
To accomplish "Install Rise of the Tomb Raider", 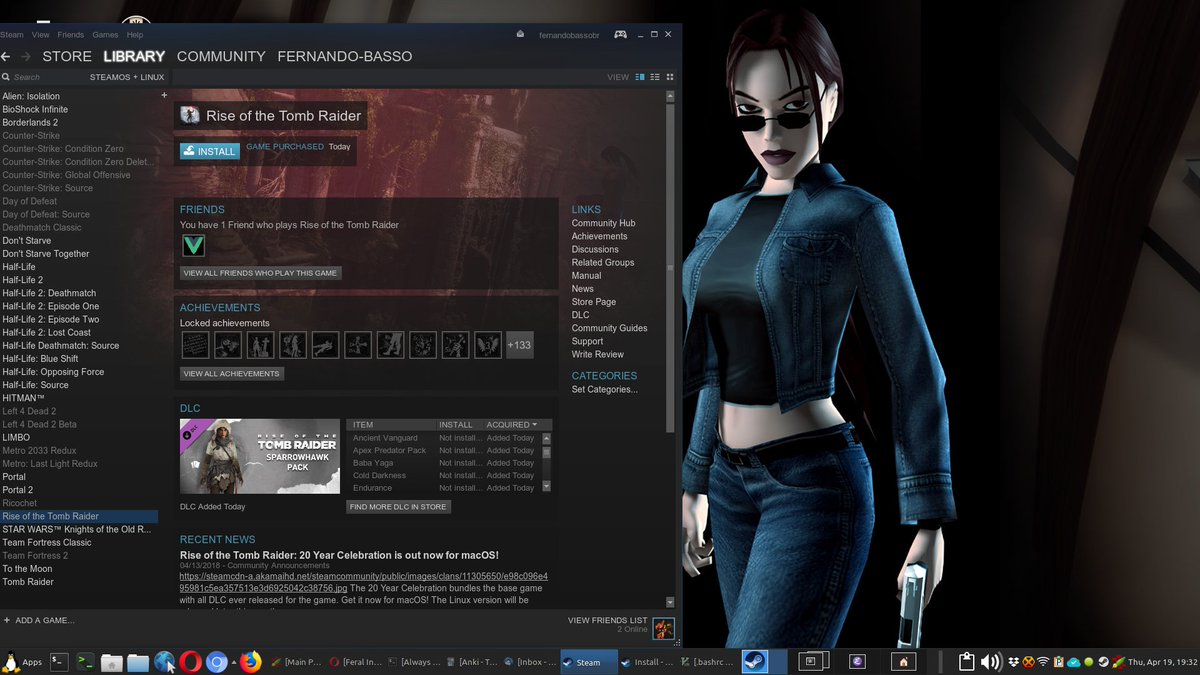I will point(210,151).
